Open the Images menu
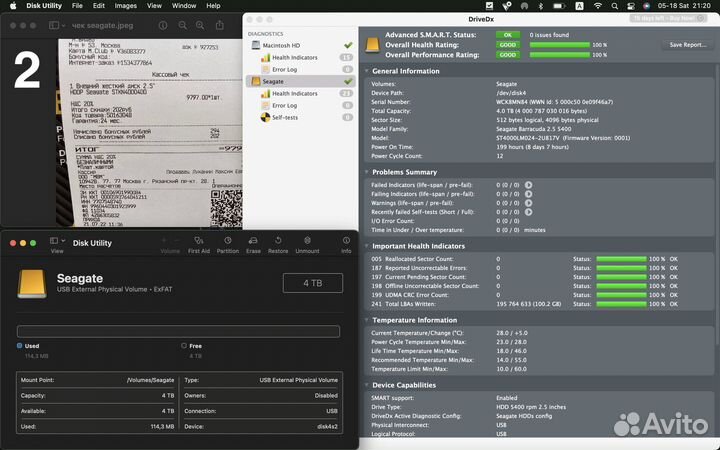The width and height of the screenshot is (720, 450). [125, 6]
